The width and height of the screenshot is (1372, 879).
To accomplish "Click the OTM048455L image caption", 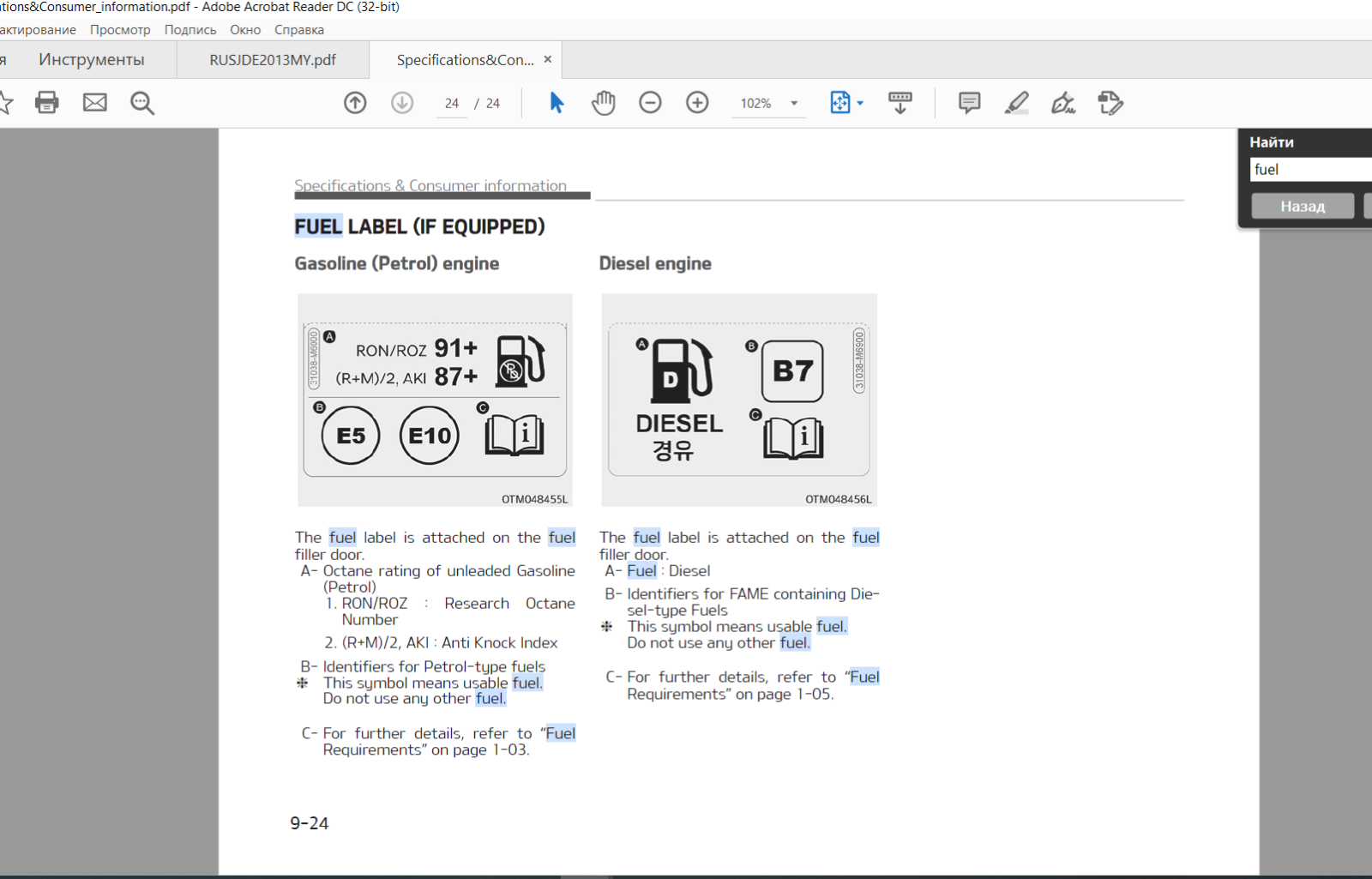I will coord(535,499).
